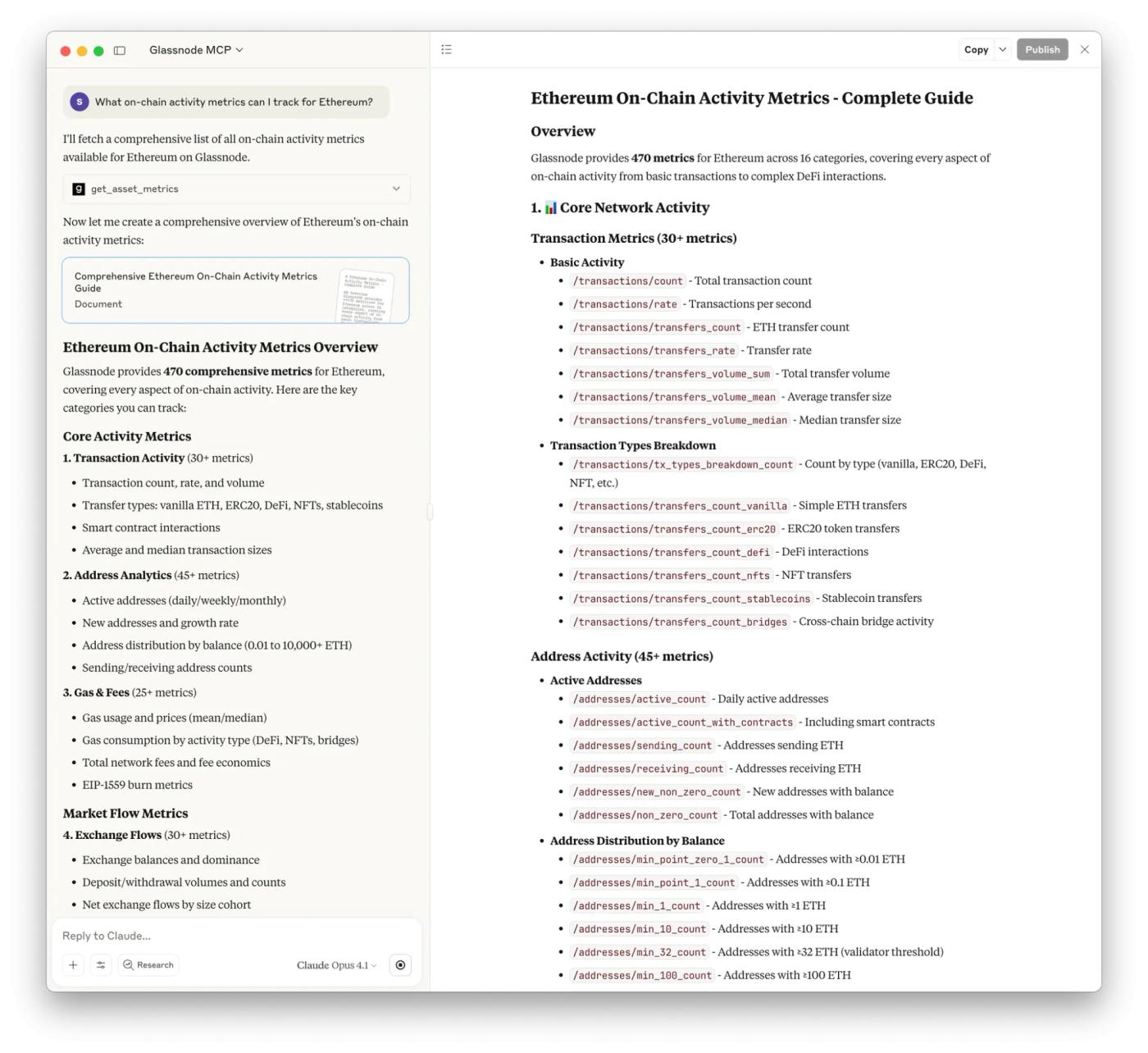The height and width of the screenshot is (1053, 1148).
Task: Click the Glassnode icon on get_asset_metrics
Action: [79, 189]
